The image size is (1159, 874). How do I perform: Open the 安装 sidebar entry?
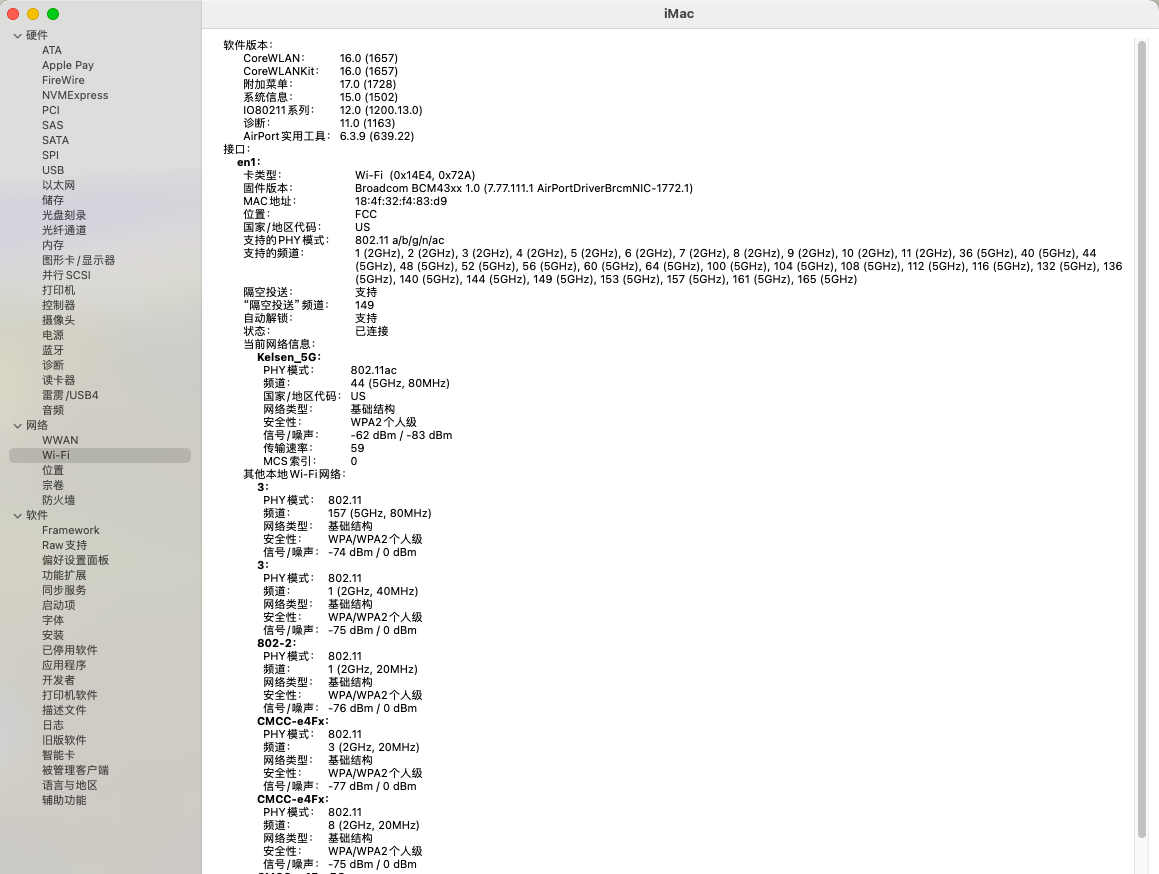click(x=53, y=635)
